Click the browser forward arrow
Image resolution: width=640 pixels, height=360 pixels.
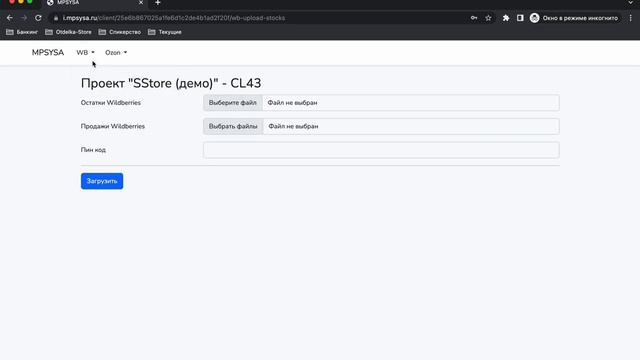tap(24, 18)
